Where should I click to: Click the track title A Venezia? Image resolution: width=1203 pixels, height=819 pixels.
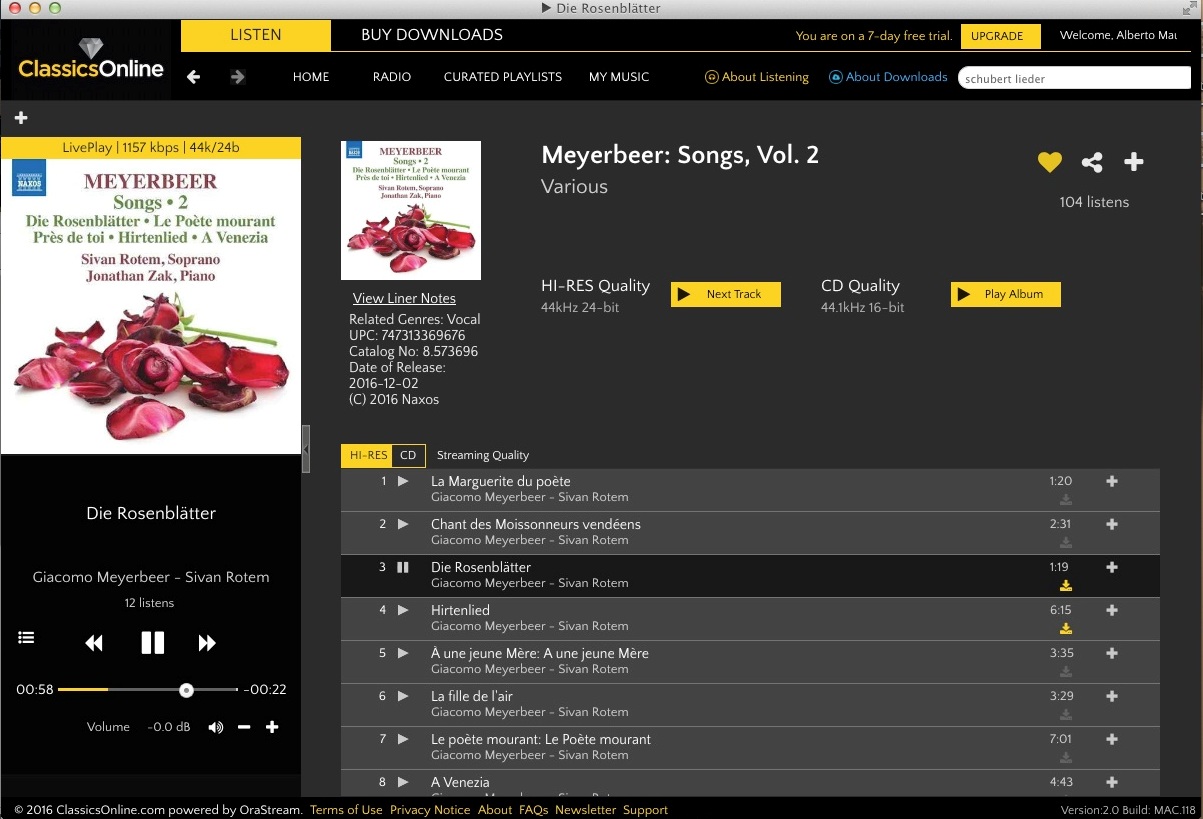point(460,782)
